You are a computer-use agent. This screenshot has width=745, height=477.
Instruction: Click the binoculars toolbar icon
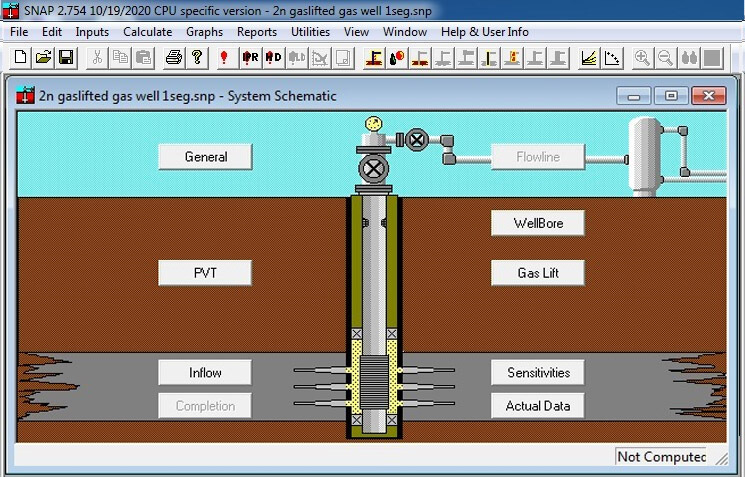pos(688,58)
